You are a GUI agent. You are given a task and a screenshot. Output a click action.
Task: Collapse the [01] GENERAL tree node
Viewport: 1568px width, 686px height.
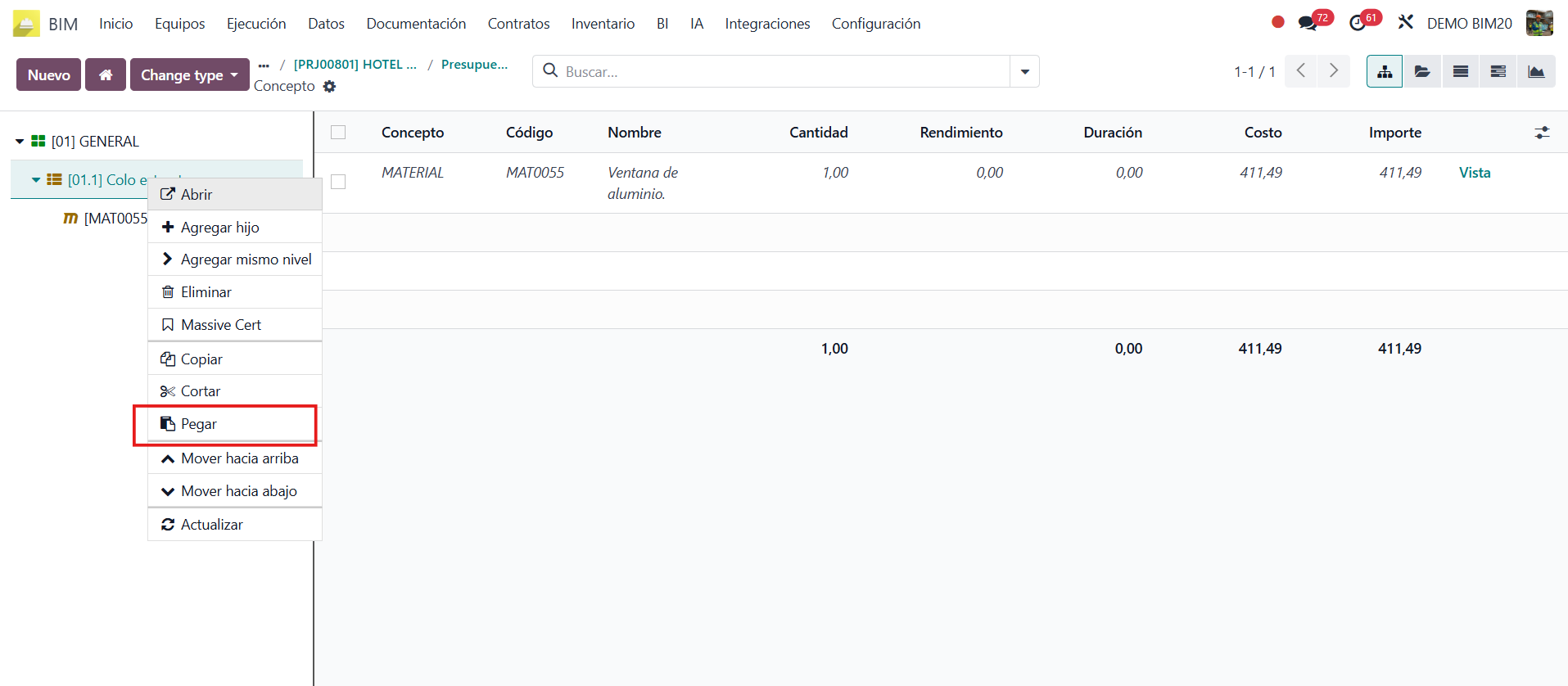click(20, 142)
